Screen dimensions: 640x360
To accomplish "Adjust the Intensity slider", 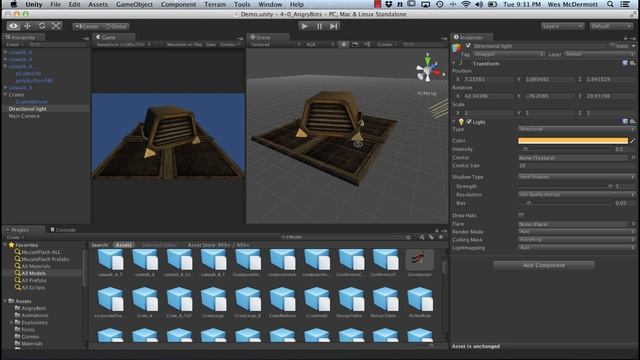I will pos(566,149).
